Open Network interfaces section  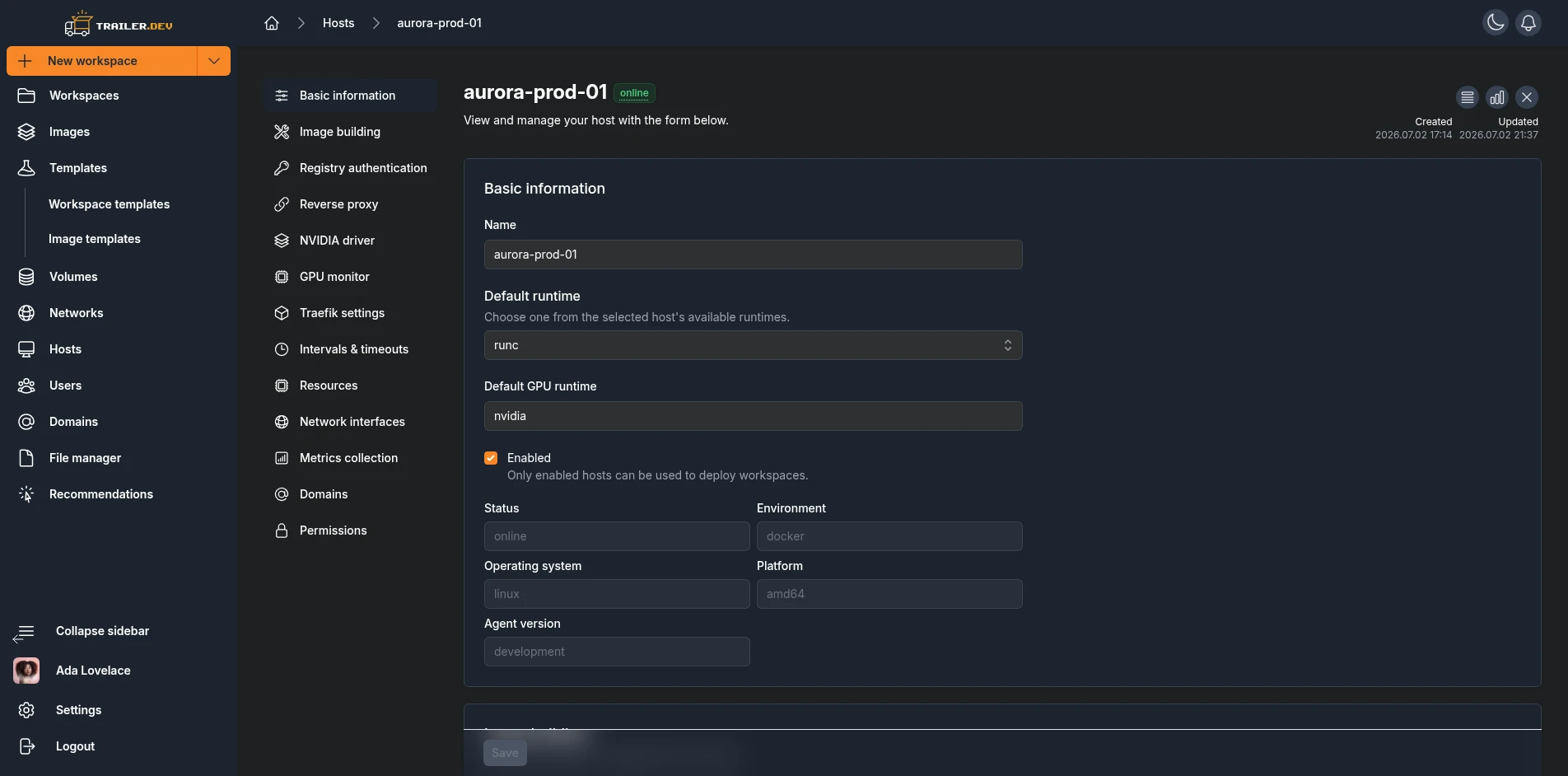[351, 422]
